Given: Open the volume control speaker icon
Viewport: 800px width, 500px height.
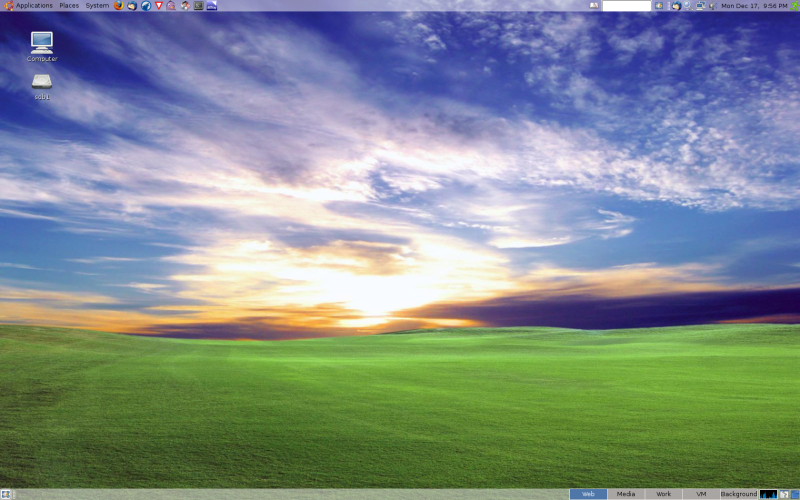Looking at the screenshot, I should pyautogui.click(x=713, y=6).
